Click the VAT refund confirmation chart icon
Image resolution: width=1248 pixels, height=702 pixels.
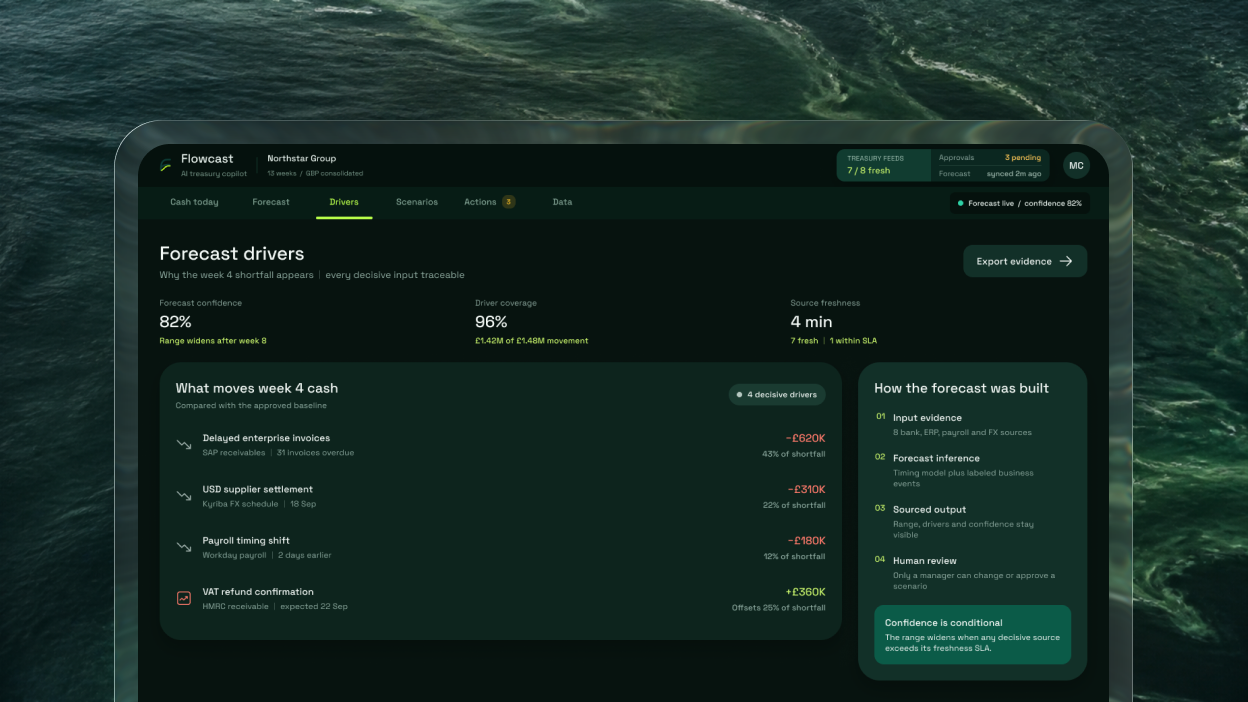coord(184,598)
